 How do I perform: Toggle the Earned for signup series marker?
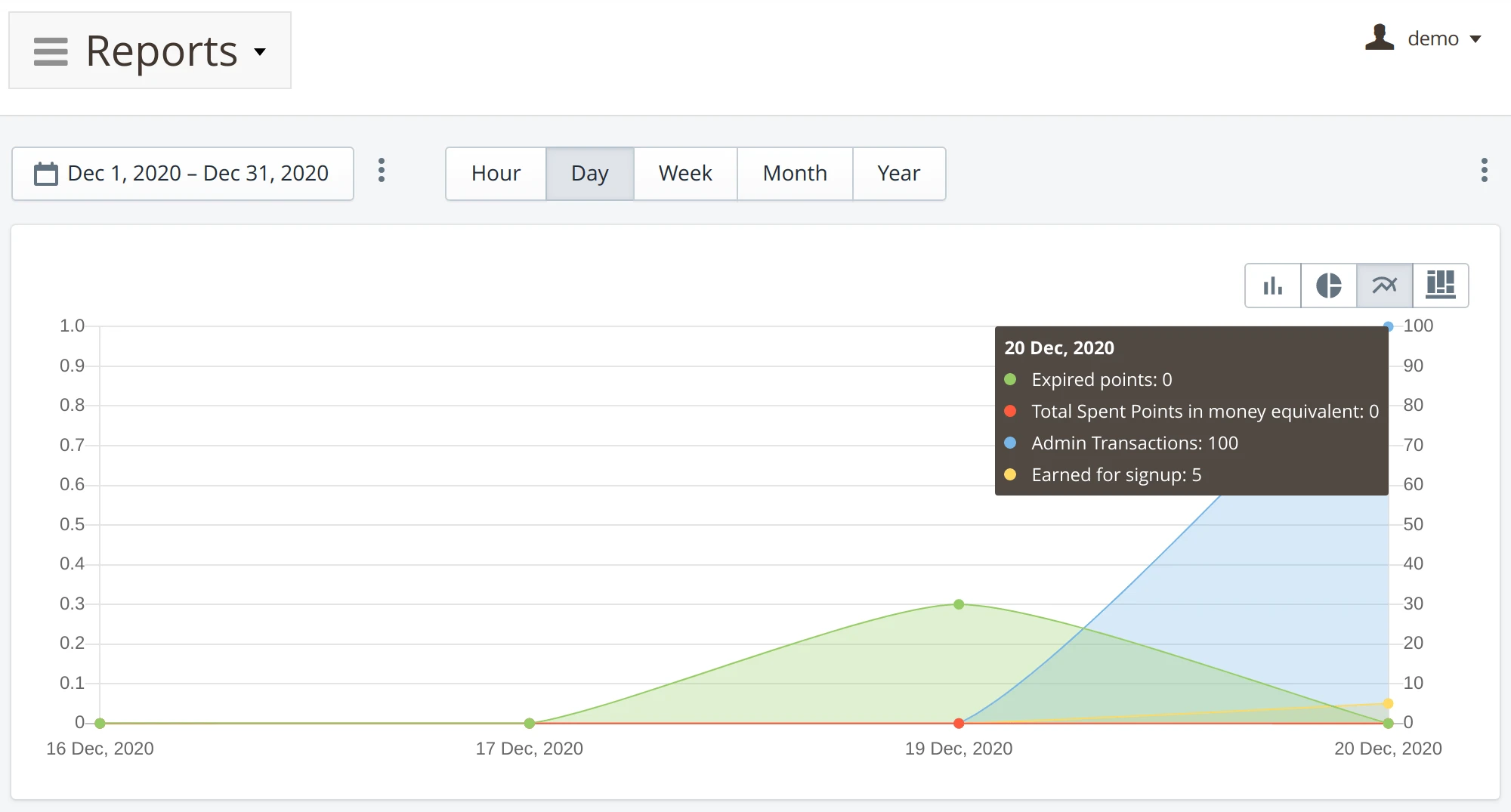click(1011, 475)
